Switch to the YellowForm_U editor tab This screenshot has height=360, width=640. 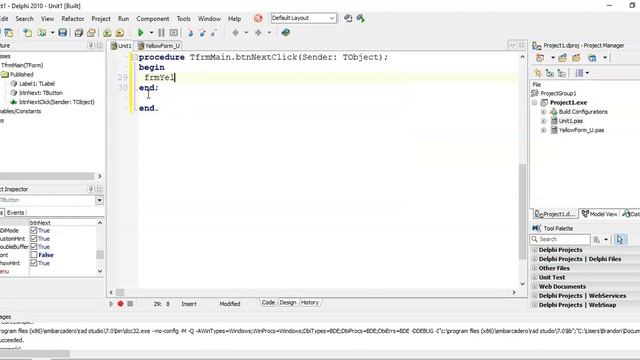click(x=159, y=46)
